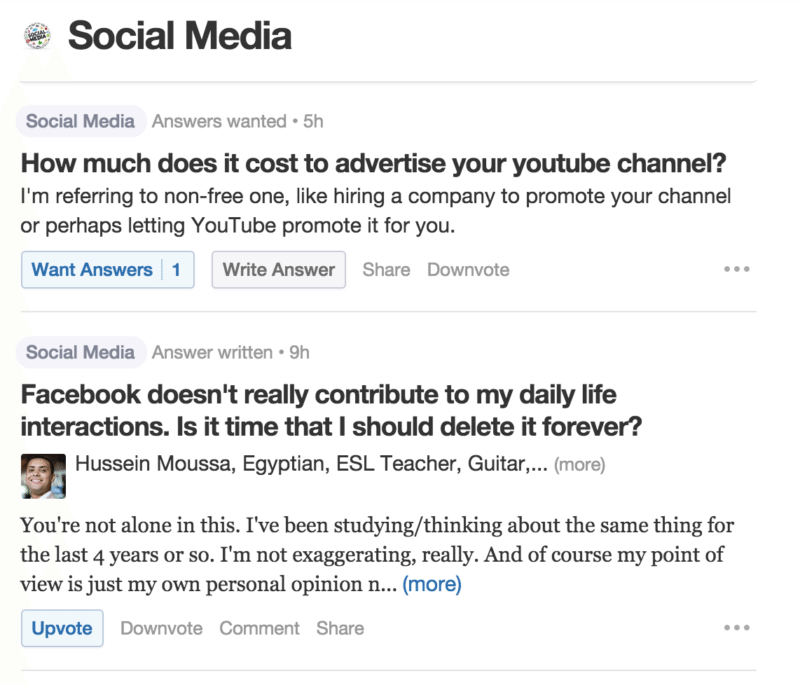The image size is (800, 685).
Task: Select the Social Media tag on the first question
Action: (80, 120)
